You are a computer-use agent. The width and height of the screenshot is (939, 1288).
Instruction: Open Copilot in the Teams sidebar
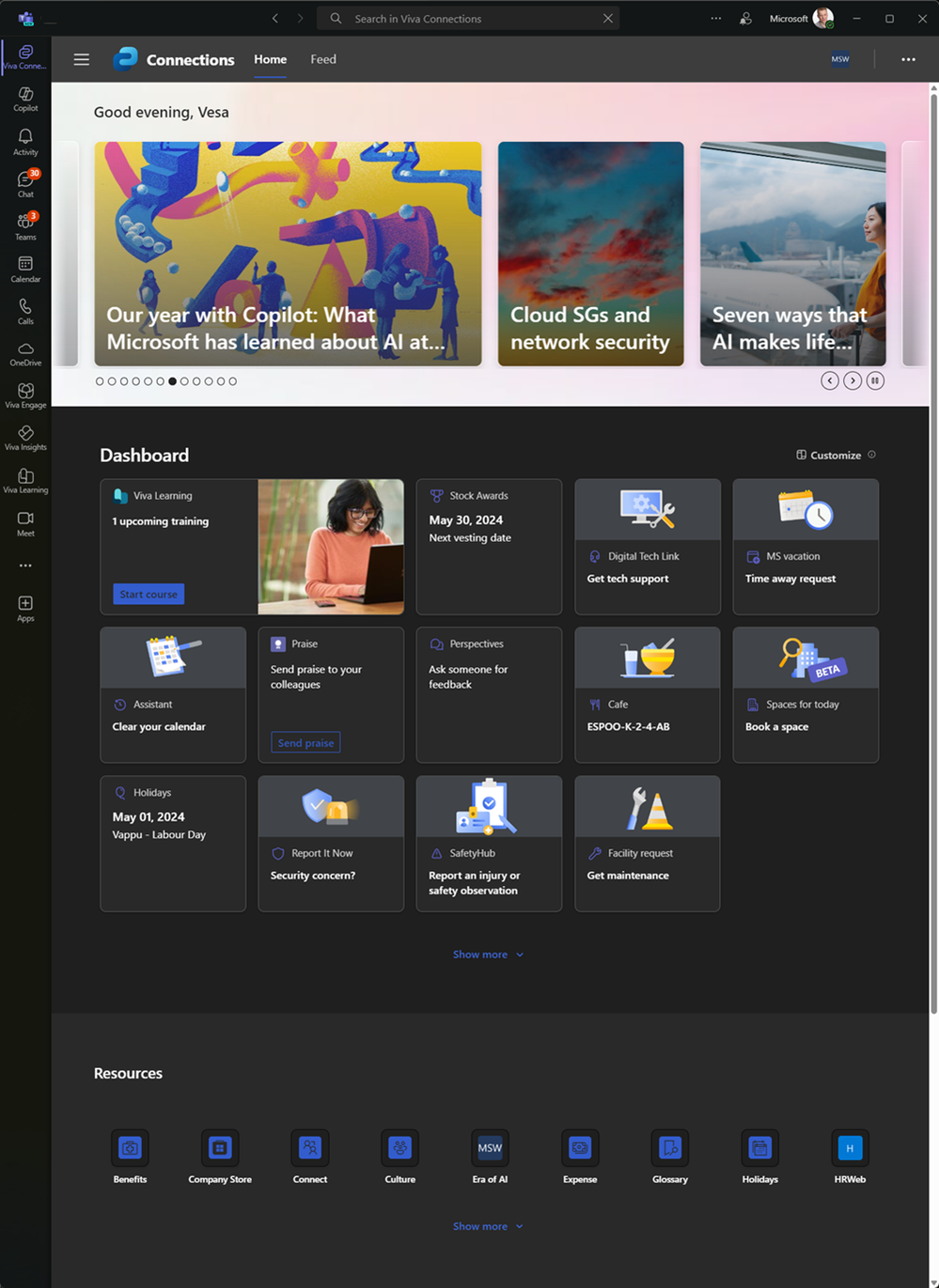click(x=25, y=99)
